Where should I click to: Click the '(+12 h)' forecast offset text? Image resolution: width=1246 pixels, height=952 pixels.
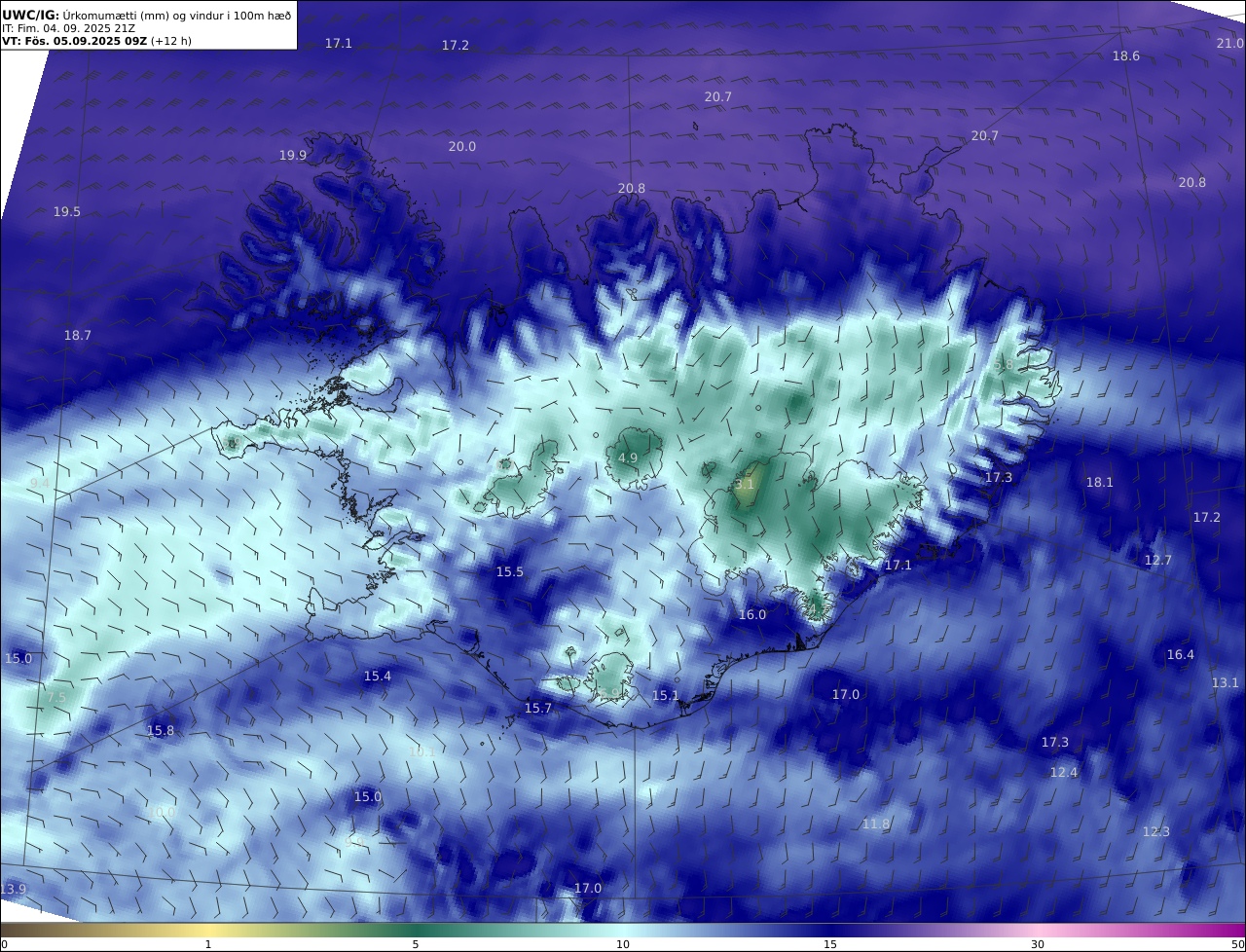point(171,42)
